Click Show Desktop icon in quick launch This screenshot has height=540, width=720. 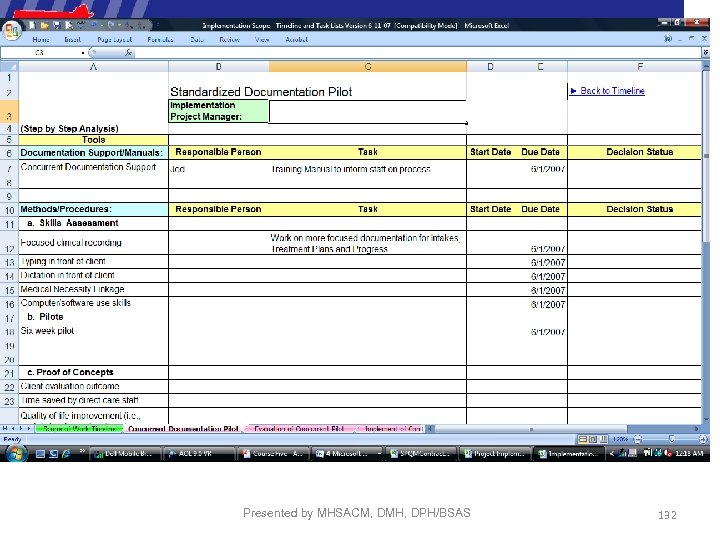pos(40,454)
